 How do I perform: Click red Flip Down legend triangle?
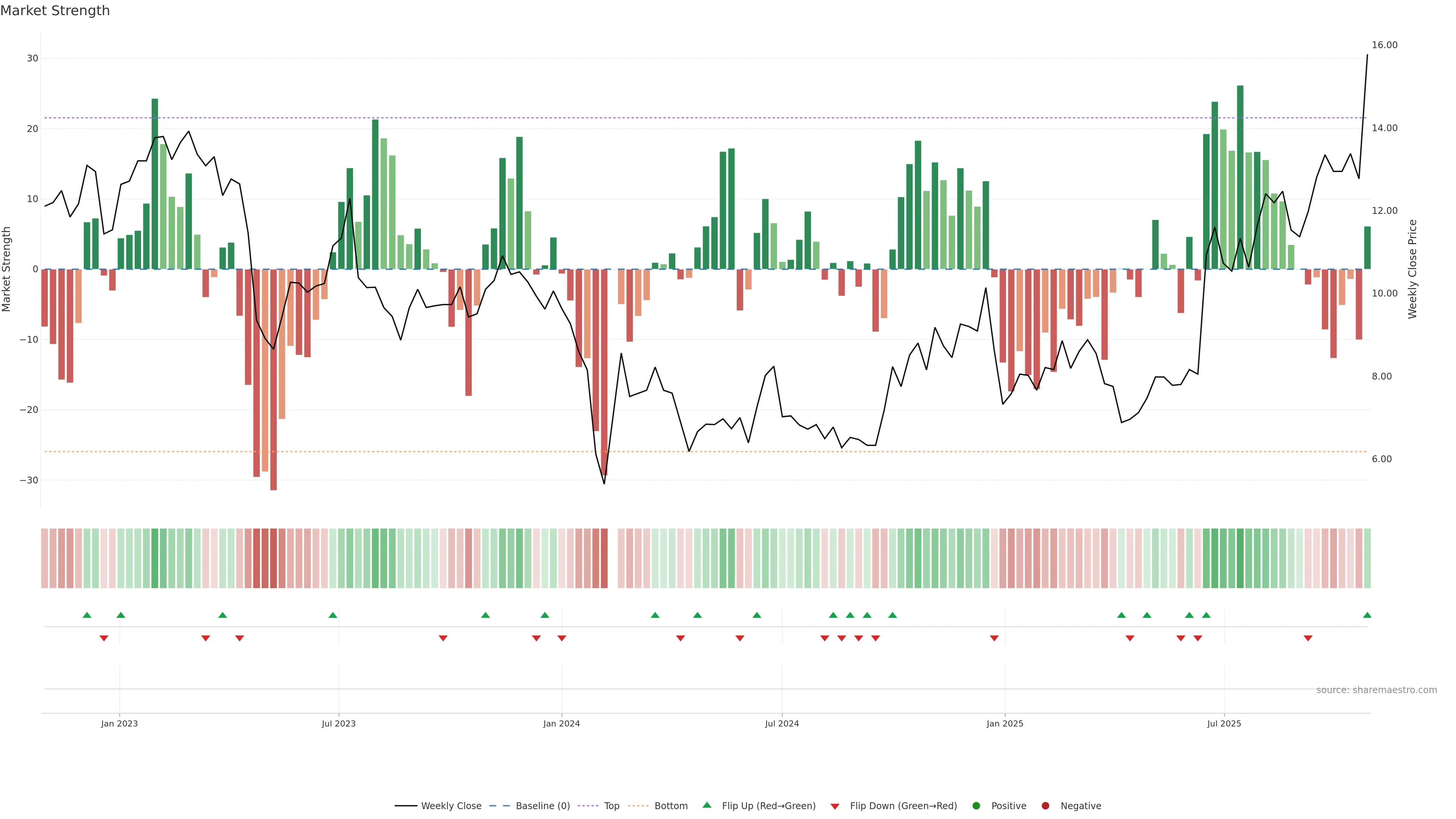point(835,806)
